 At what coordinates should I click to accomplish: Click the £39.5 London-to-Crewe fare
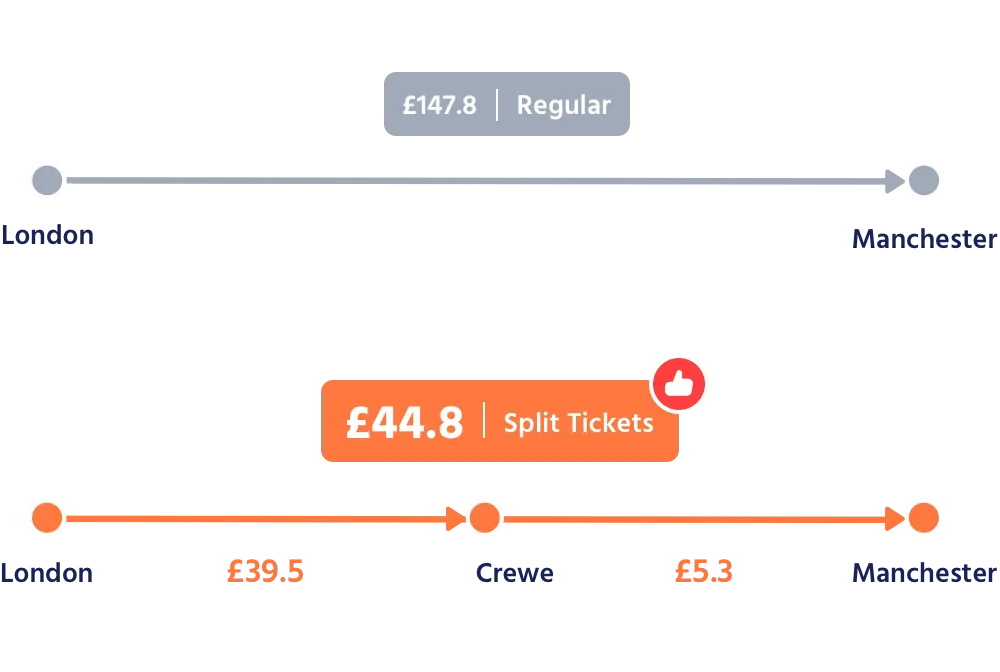pyautogui.click(x=265, y=572)
